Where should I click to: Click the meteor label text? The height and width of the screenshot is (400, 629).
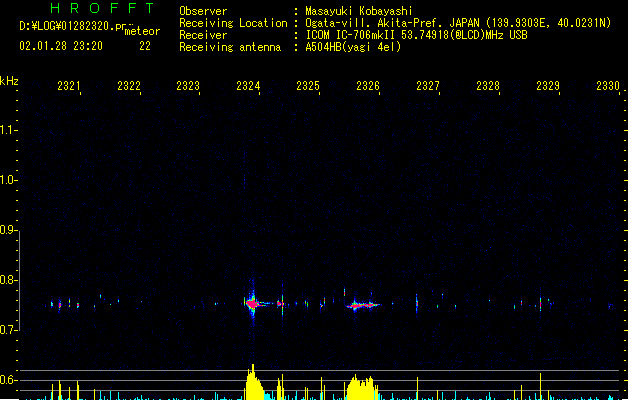tap(142, 31)
